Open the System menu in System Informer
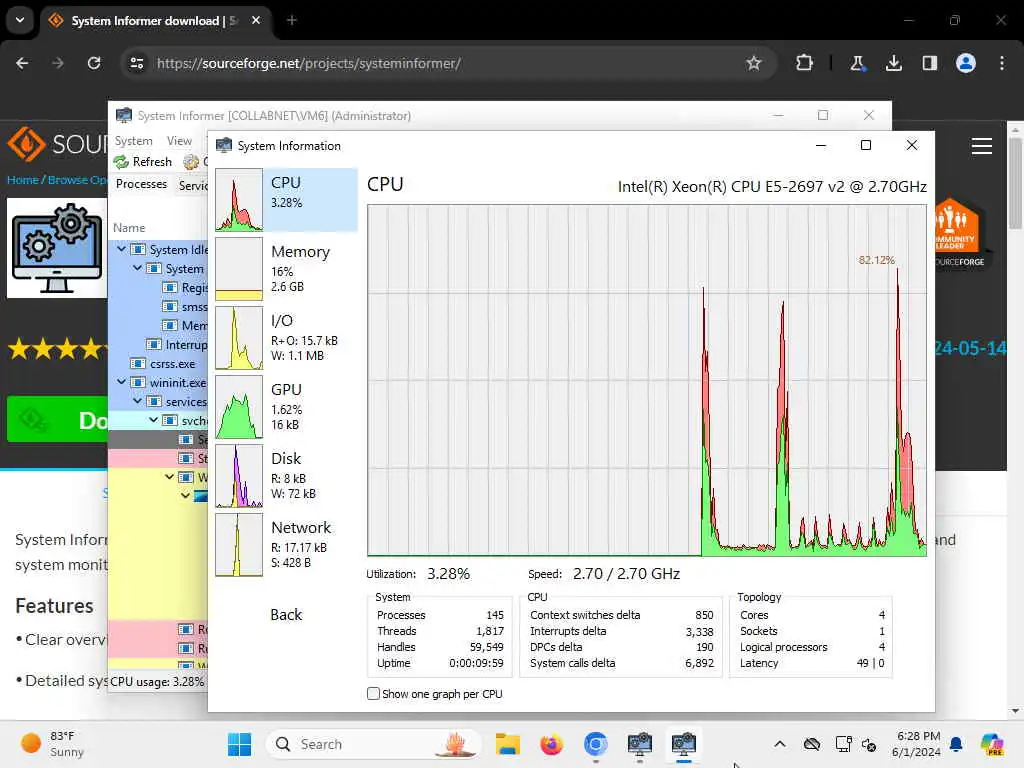 (x=133, y=140)
